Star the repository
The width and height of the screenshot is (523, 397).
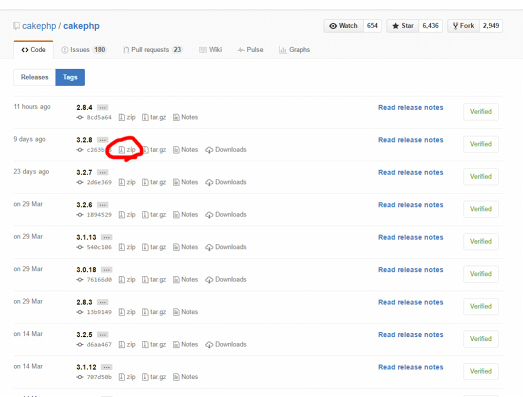(x=403, y=26)
